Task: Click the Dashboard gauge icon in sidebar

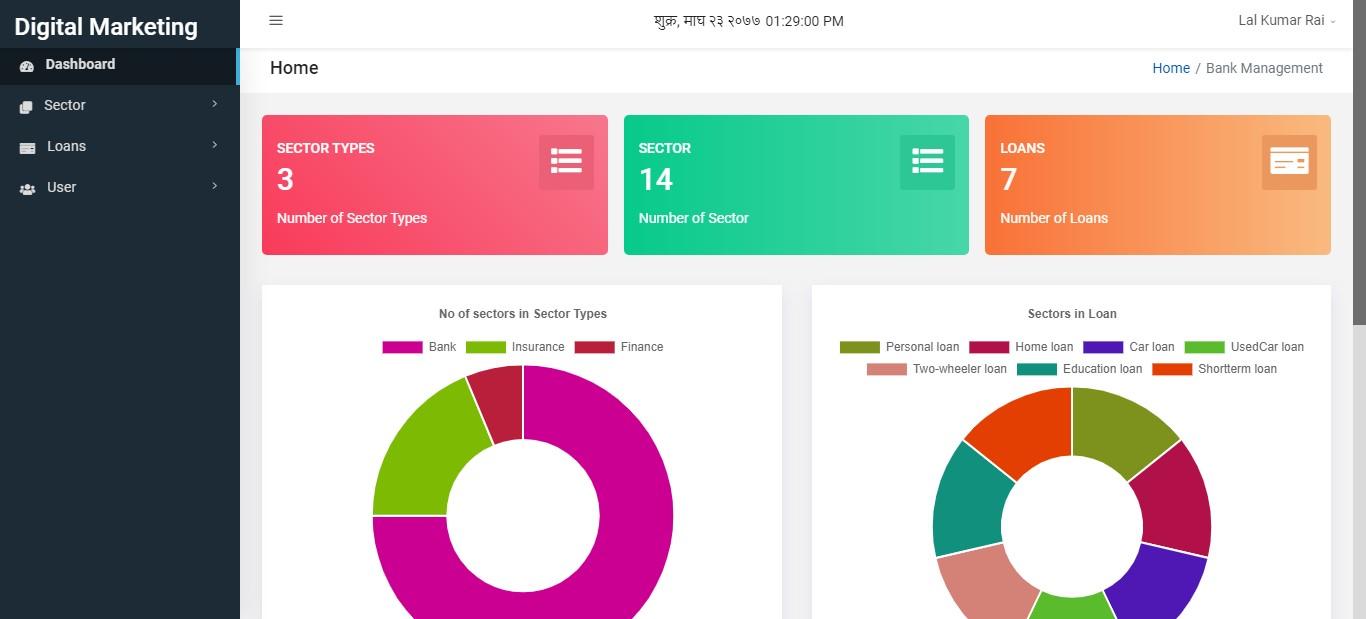Action: [x=27, y=66]
